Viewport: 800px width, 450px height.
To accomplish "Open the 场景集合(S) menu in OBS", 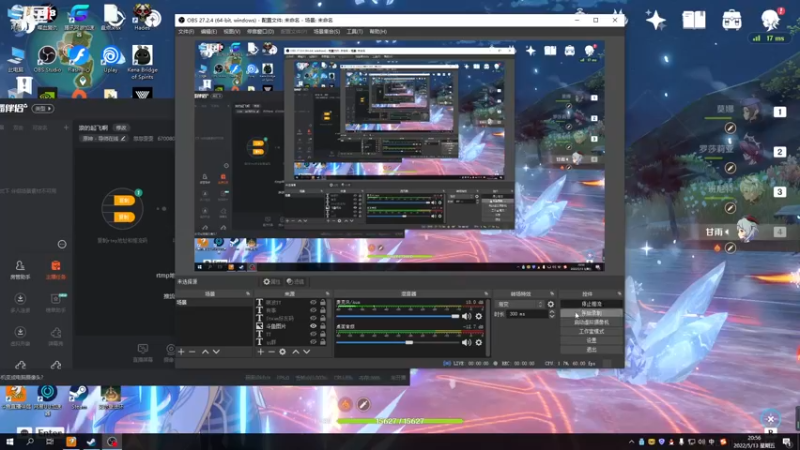I will [327, 32].
